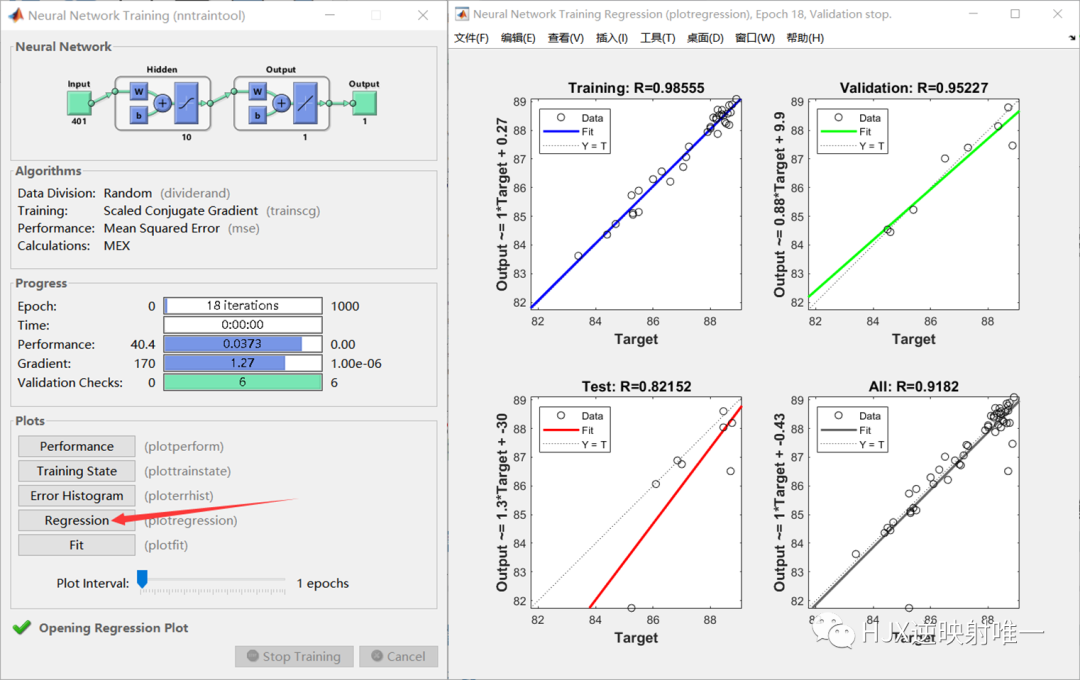
Task: Click the Validation Checks progress bar
Action: (x=242, y=382)
